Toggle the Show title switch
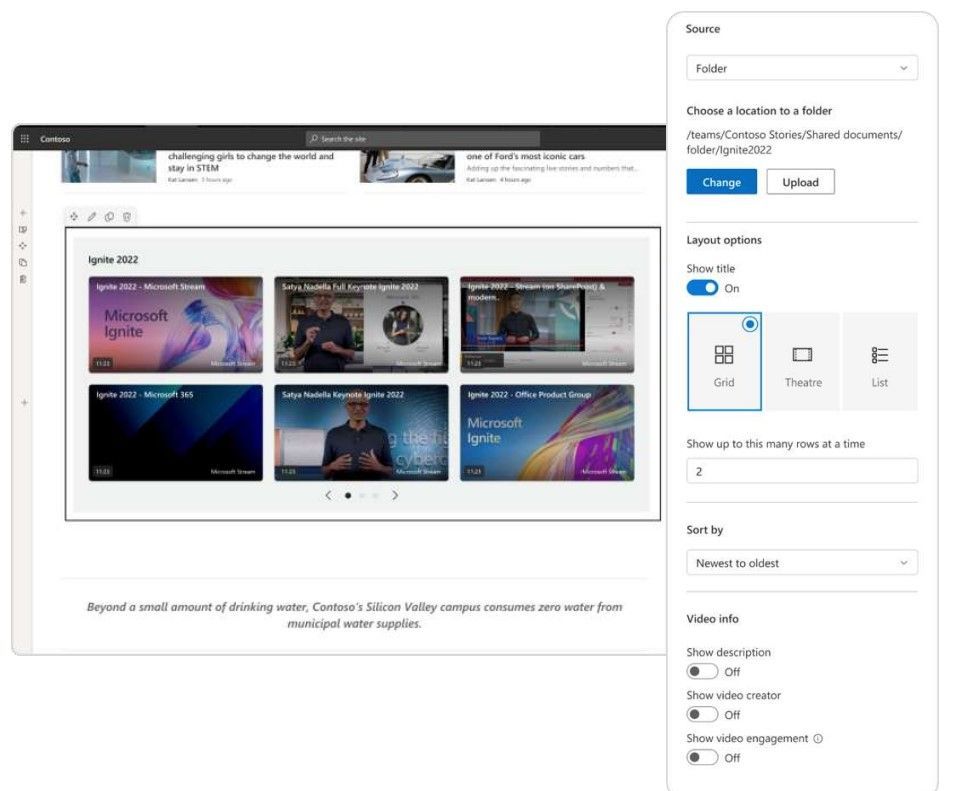The width and height of the screenshot is (956, 791). pos(702,288)
